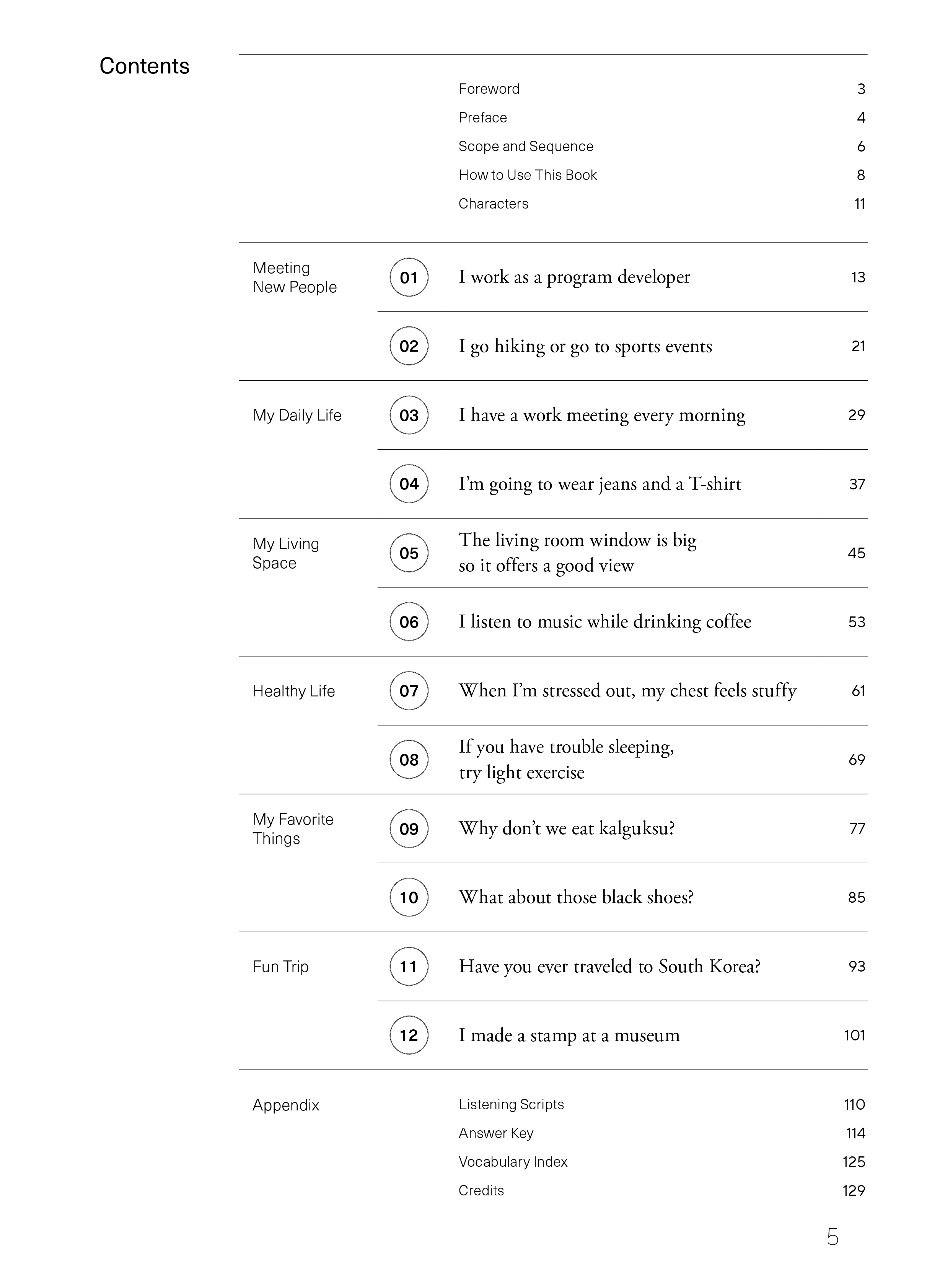
Task: Open 'Have you ever traveled to South Korea?'
Action: click(x=609, y=966)
